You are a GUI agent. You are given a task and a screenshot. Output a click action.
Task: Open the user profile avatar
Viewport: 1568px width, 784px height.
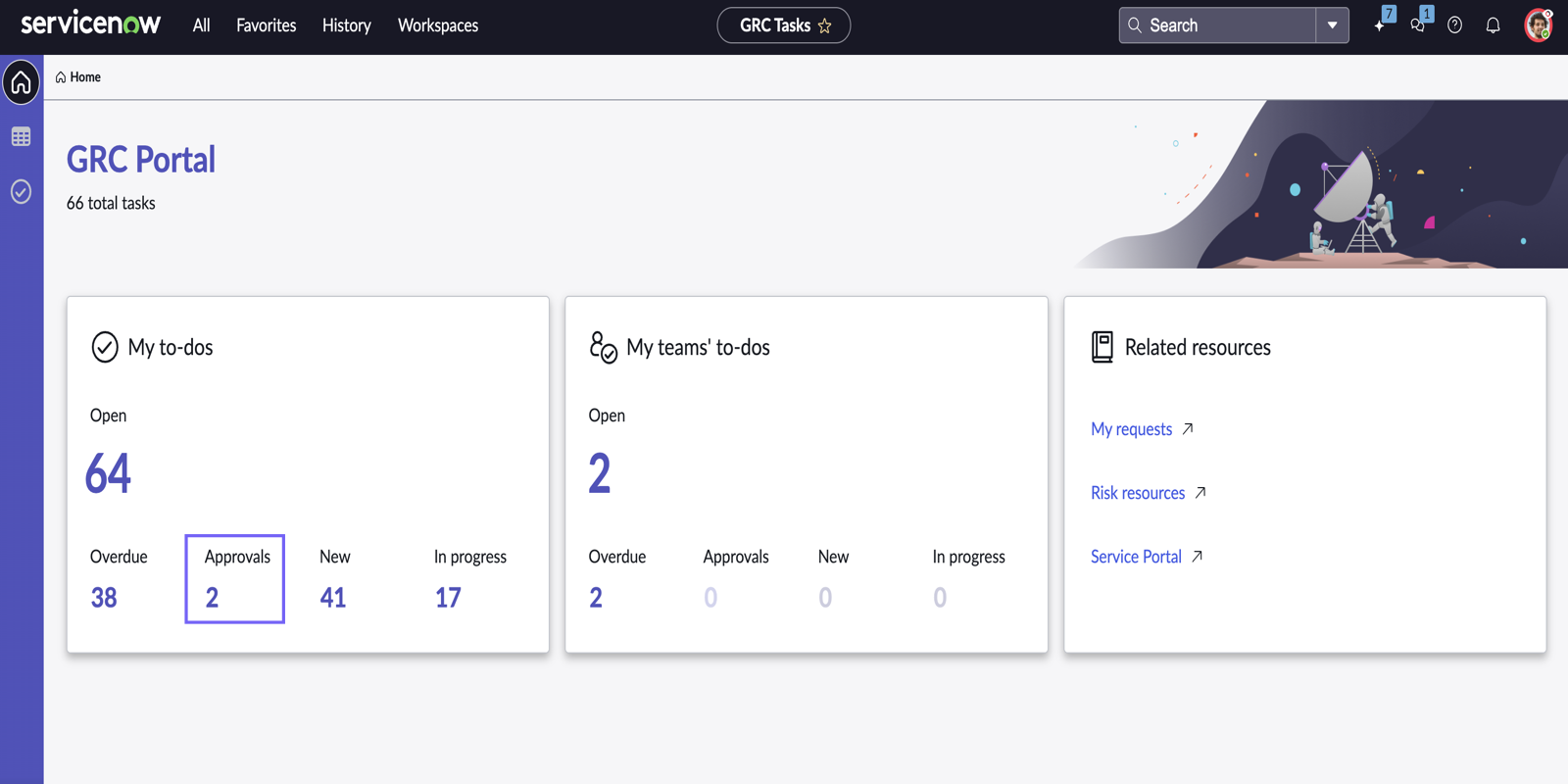1539,25
